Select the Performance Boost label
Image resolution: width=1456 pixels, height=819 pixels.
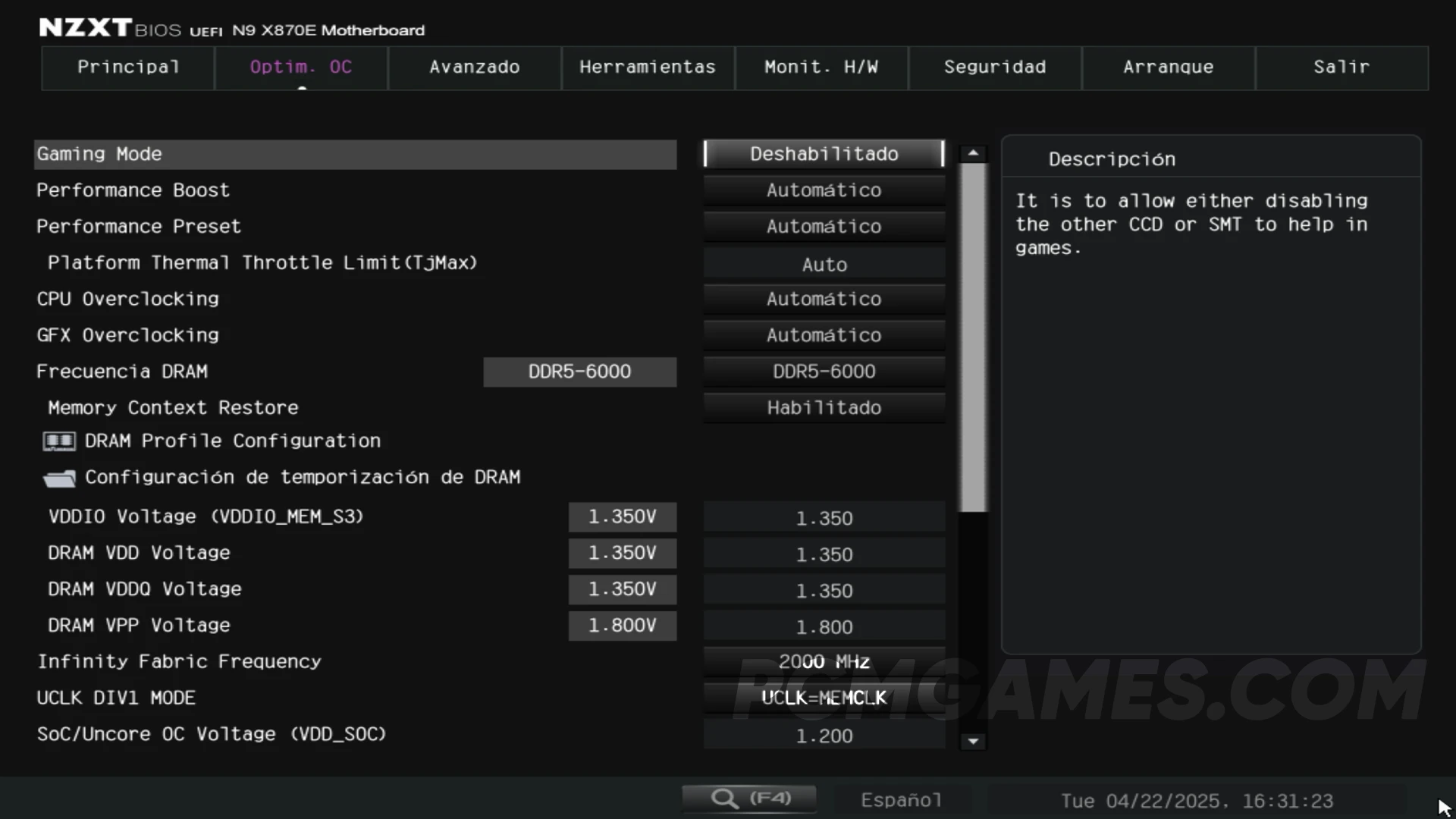(x=133, y=190)
